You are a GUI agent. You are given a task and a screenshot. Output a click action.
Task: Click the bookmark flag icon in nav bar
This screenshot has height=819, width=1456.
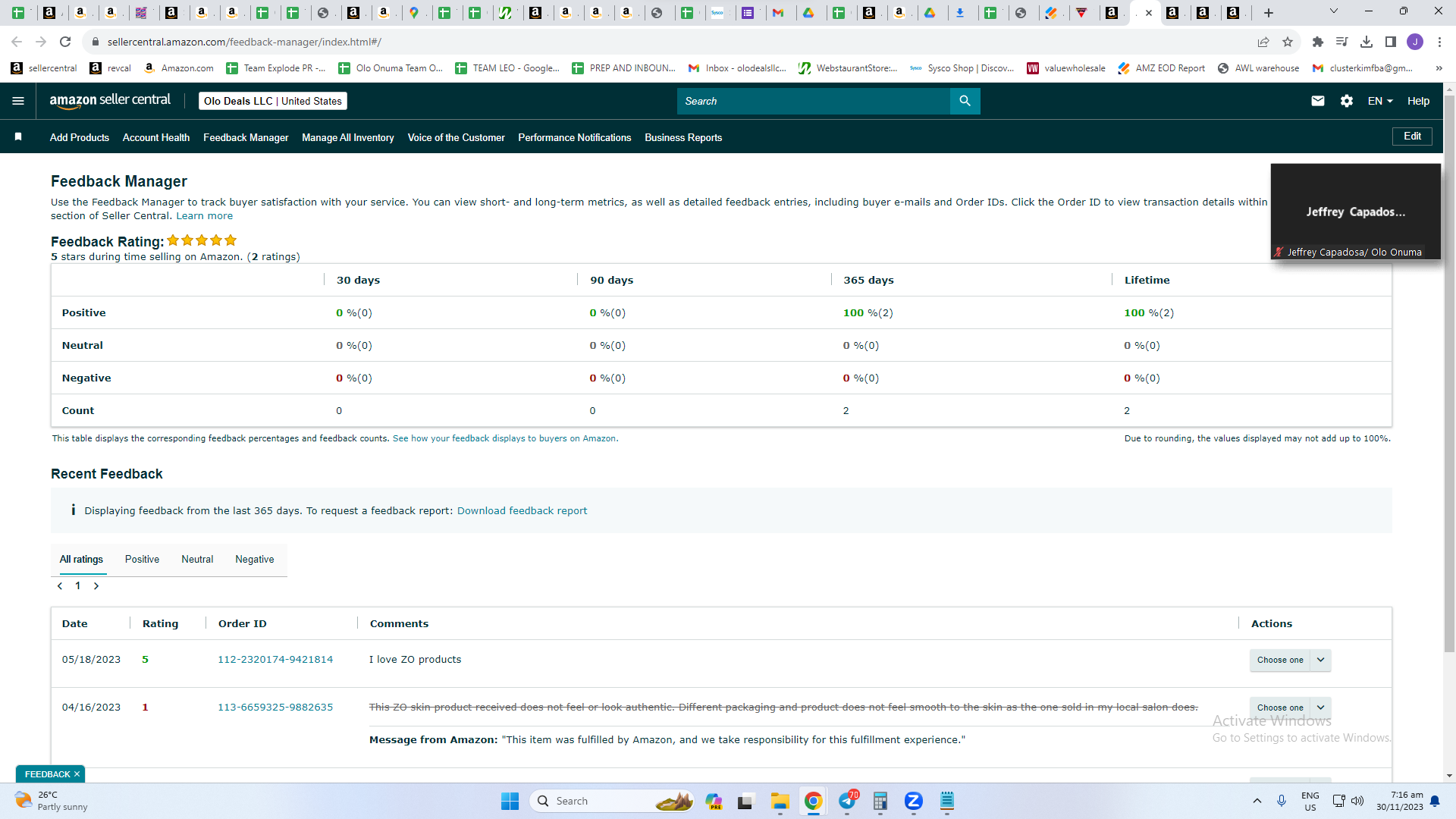(18, 137)
